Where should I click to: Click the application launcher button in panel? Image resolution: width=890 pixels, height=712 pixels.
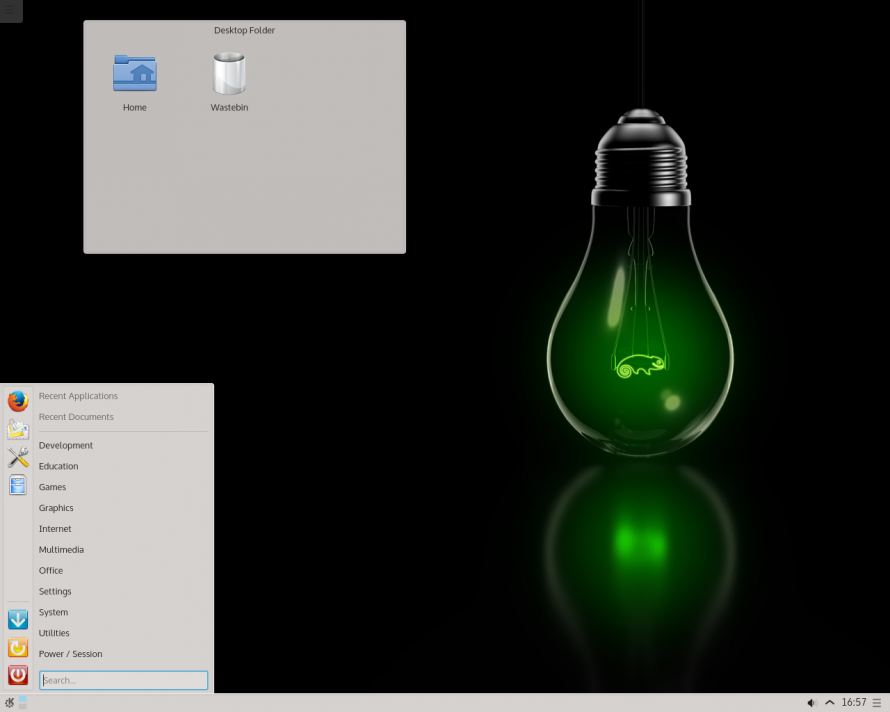click(x=9, y=703)
